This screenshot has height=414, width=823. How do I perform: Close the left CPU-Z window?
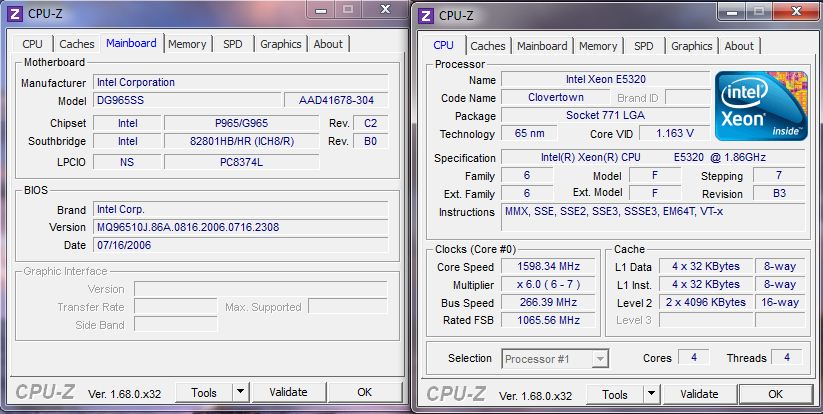[x=385, y=9]
